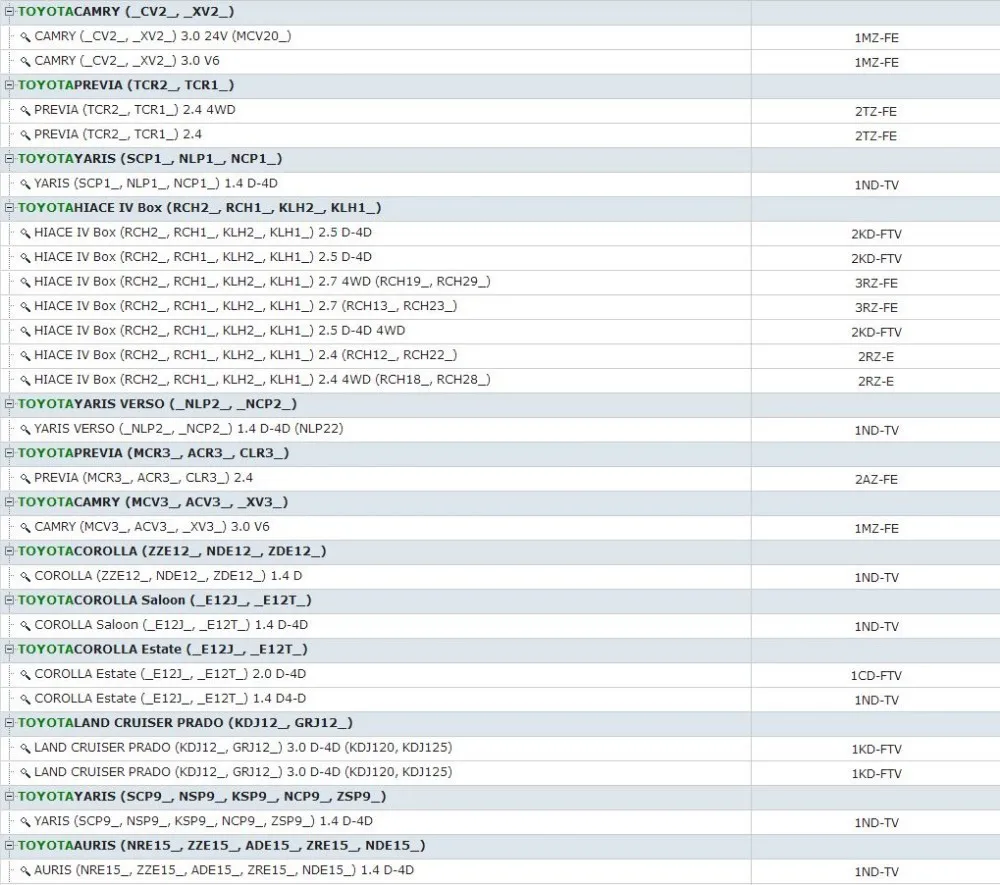Click engine code 2TZ-FE in PREVIA (TCR2_) 2.4 row
This screenshot has width=1000, height=885.
[876, 136]
